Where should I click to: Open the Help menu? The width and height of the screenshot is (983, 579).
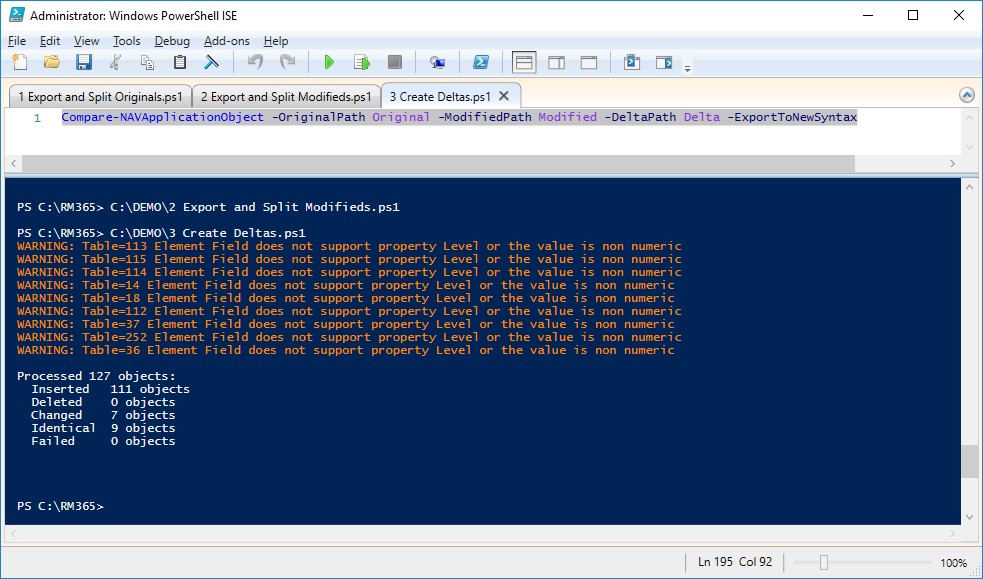tap(276, 41)
